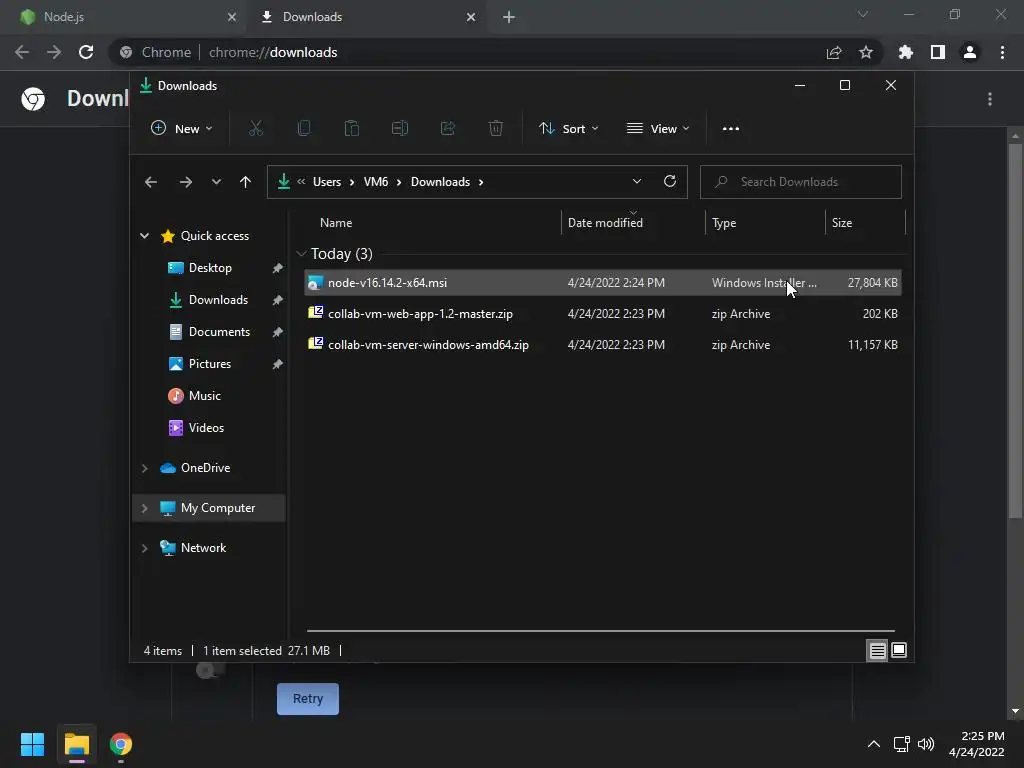This screenshot has height=768, width=1024.
Task: Expand address bar history dropdown
Action: [637, 182]
